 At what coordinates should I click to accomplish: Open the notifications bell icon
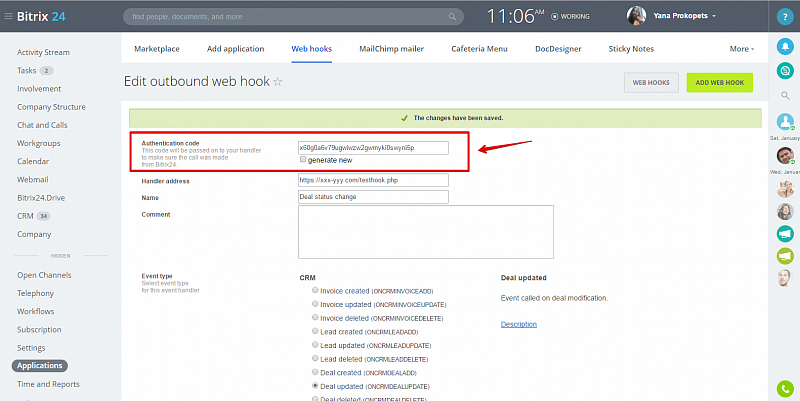pos(785,46)
